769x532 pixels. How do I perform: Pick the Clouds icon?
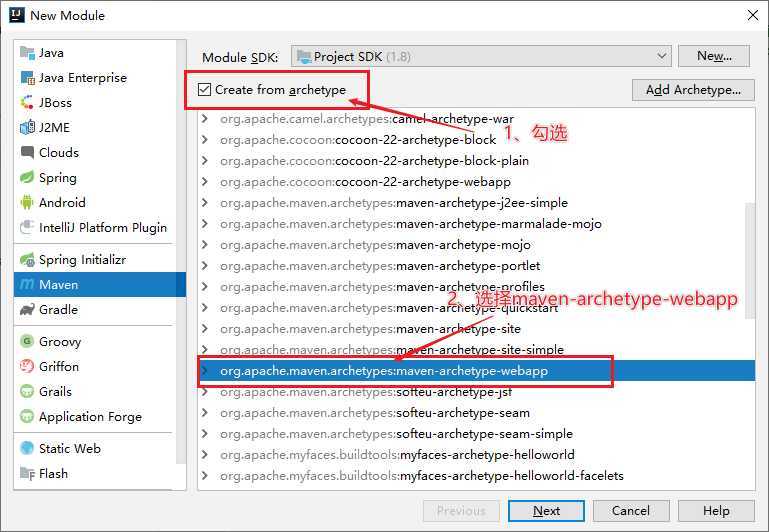tap(27, 152)
